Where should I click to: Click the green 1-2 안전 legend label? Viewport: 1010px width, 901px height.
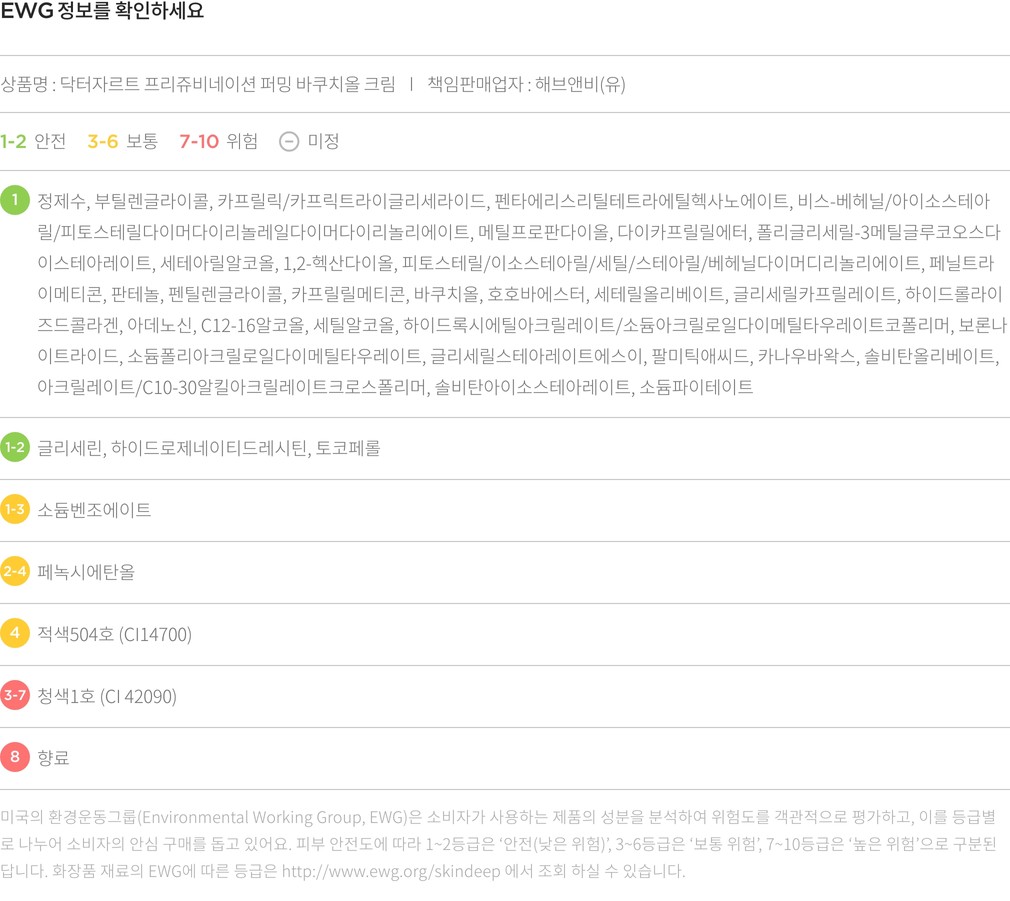tap(33, 141)
